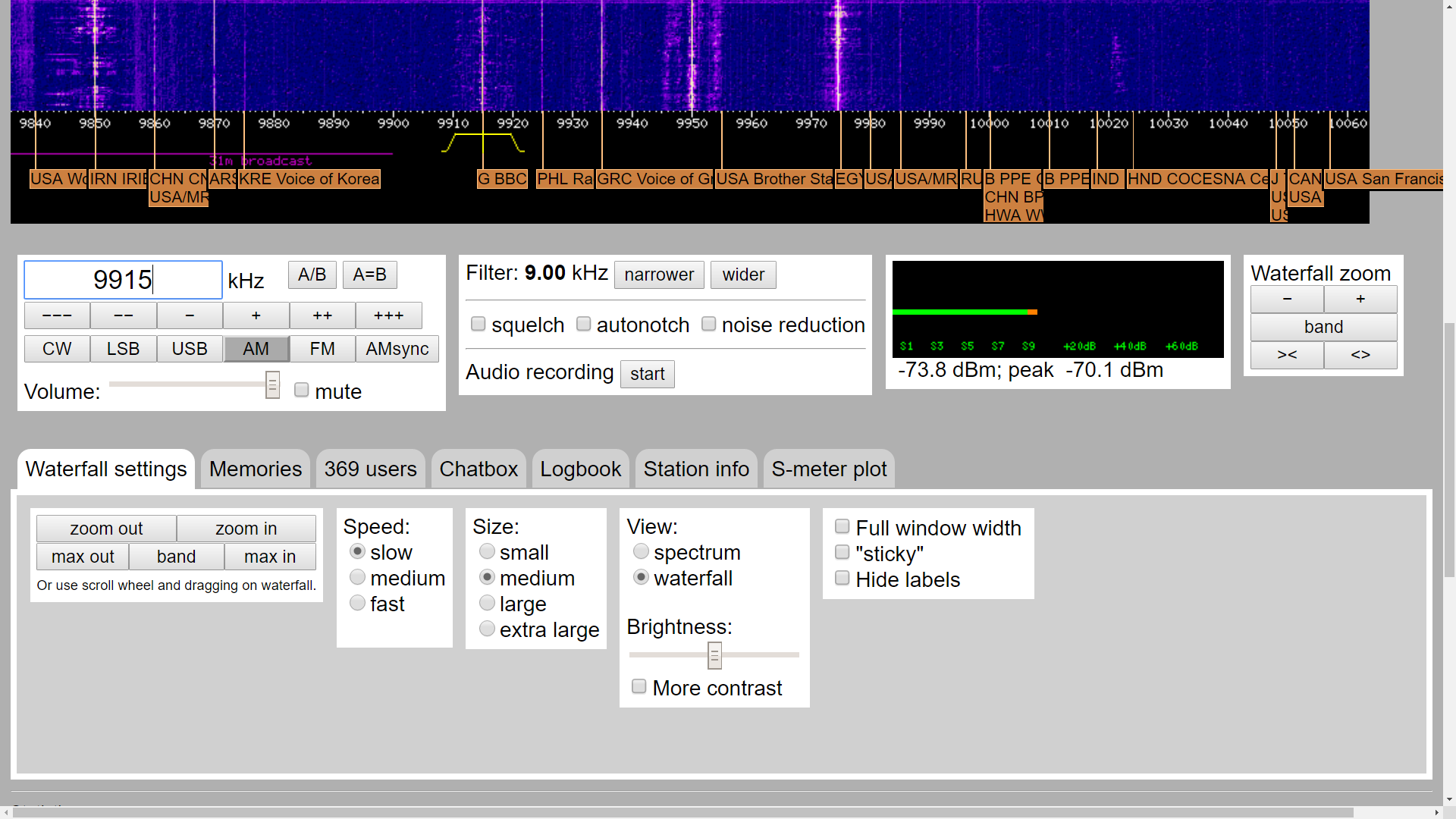The image size is (1456, 819).
Task: Step frequency up with single plus button
Action: click(256, 315)
